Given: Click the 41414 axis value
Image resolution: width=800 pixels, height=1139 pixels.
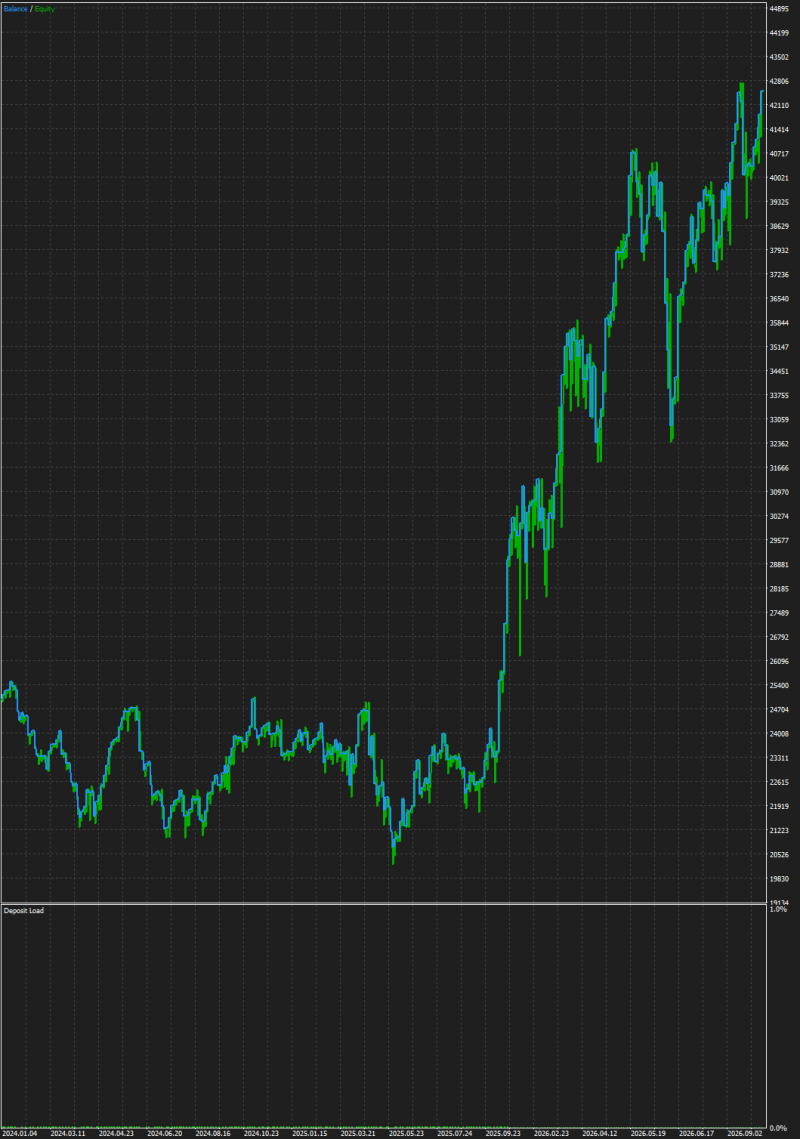Looking at the screenshot, I should tap(779, 129).
